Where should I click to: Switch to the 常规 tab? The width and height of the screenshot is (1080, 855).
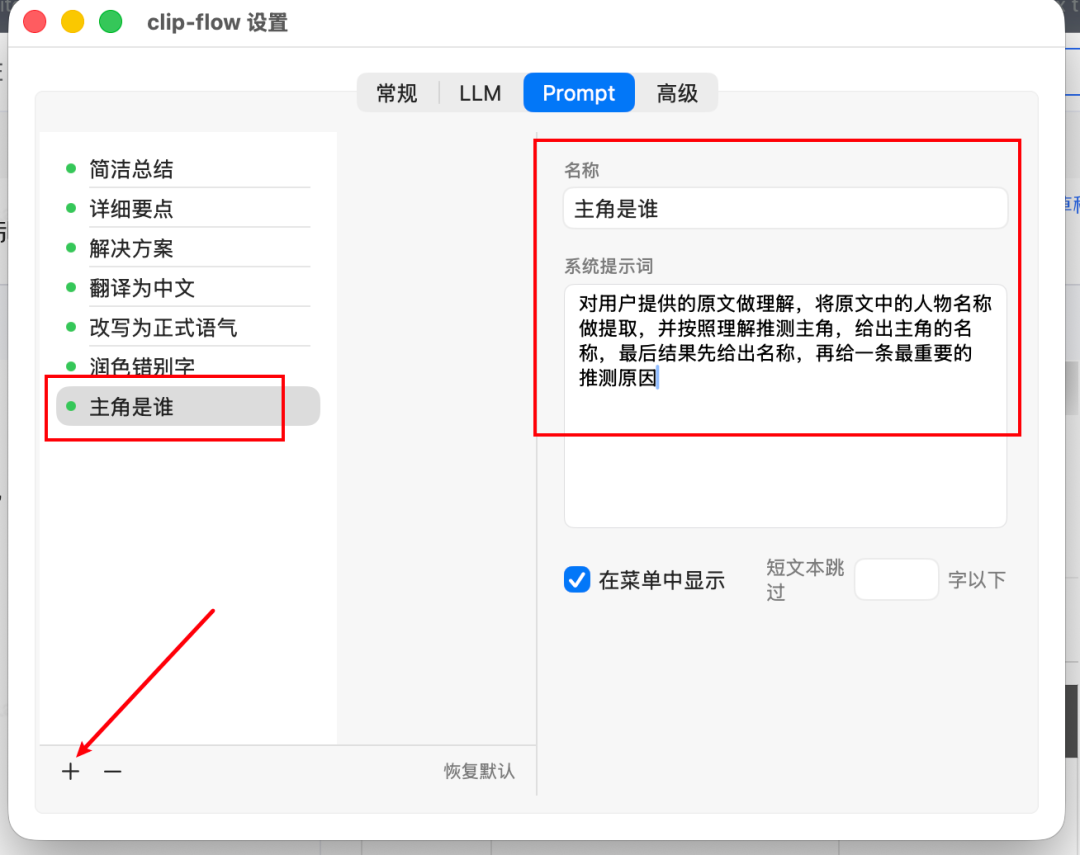click(x=397, y=93)
